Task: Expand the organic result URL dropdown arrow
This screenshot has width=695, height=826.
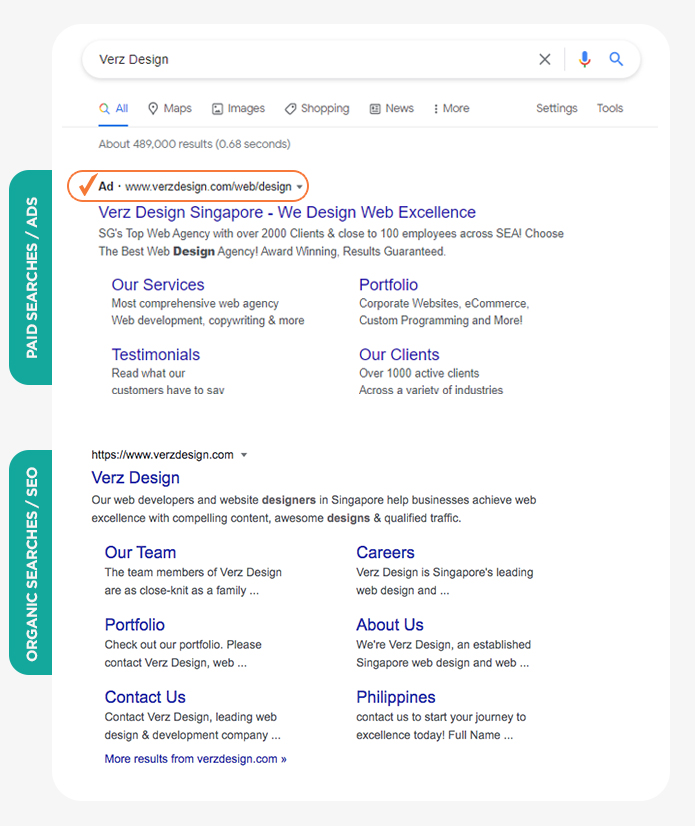Action: tap(244, 455)
